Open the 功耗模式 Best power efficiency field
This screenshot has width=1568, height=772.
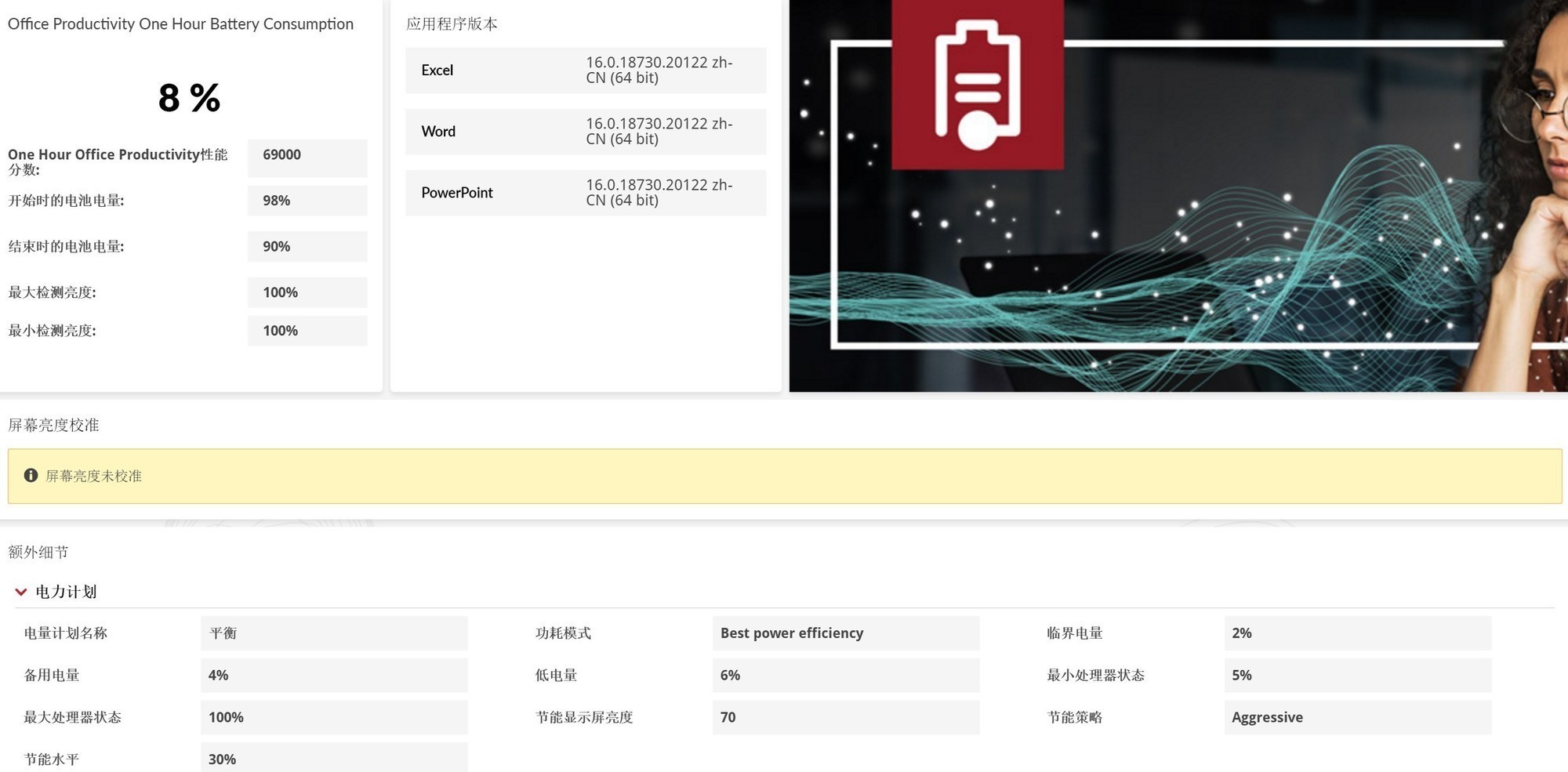click(x=845, y=632)
